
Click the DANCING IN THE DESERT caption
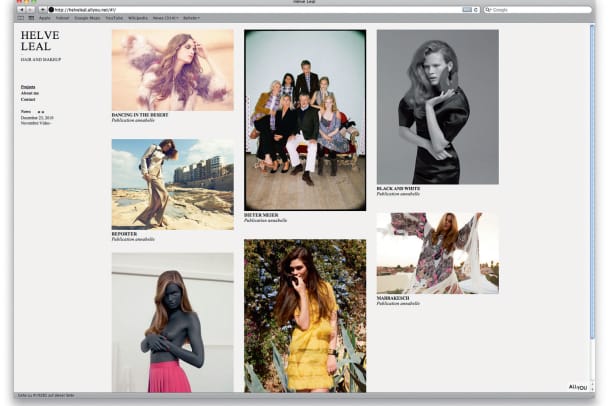(140, 115)
